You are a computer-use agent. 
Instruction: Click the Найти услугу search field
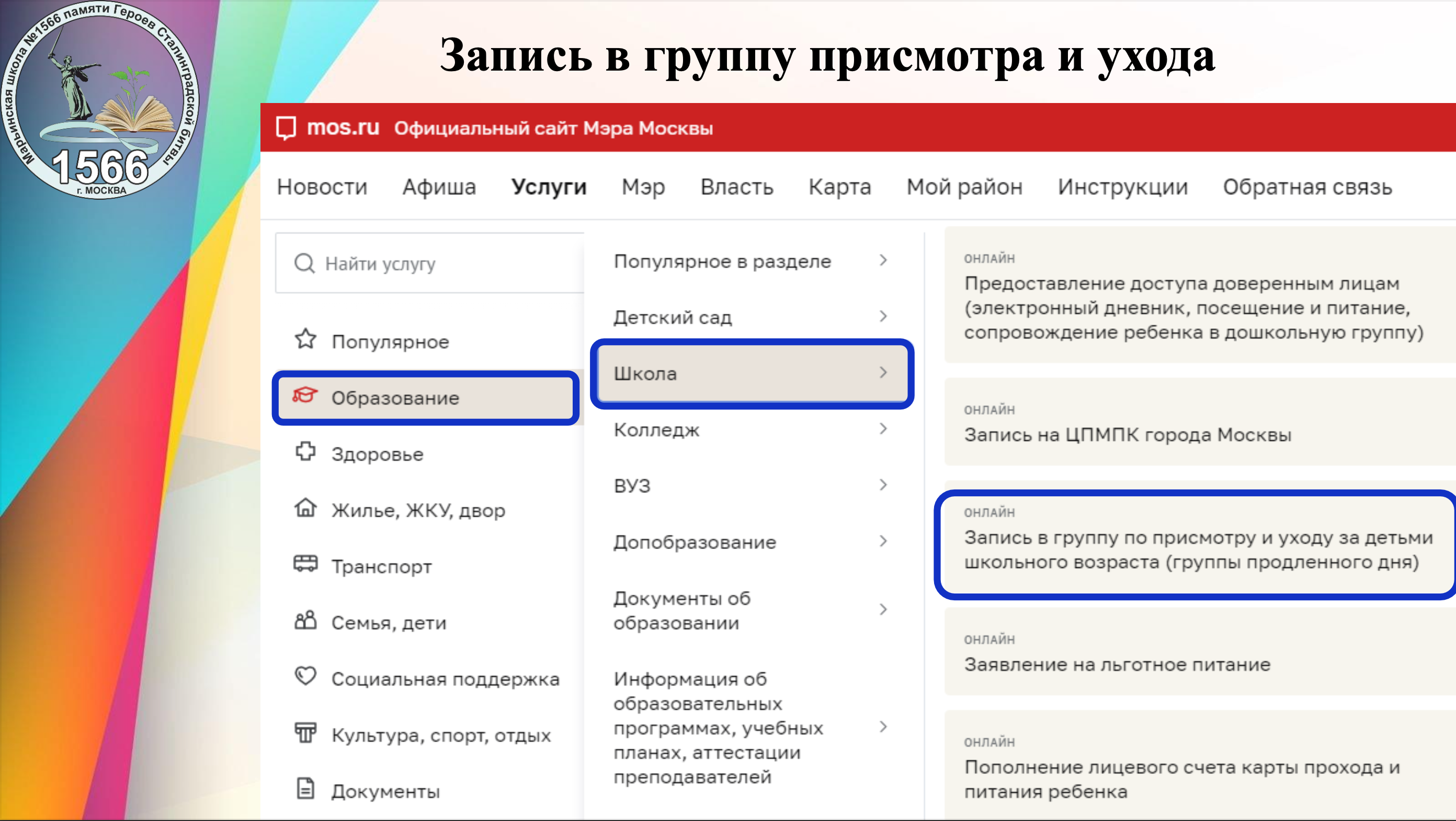coord(429,264)
